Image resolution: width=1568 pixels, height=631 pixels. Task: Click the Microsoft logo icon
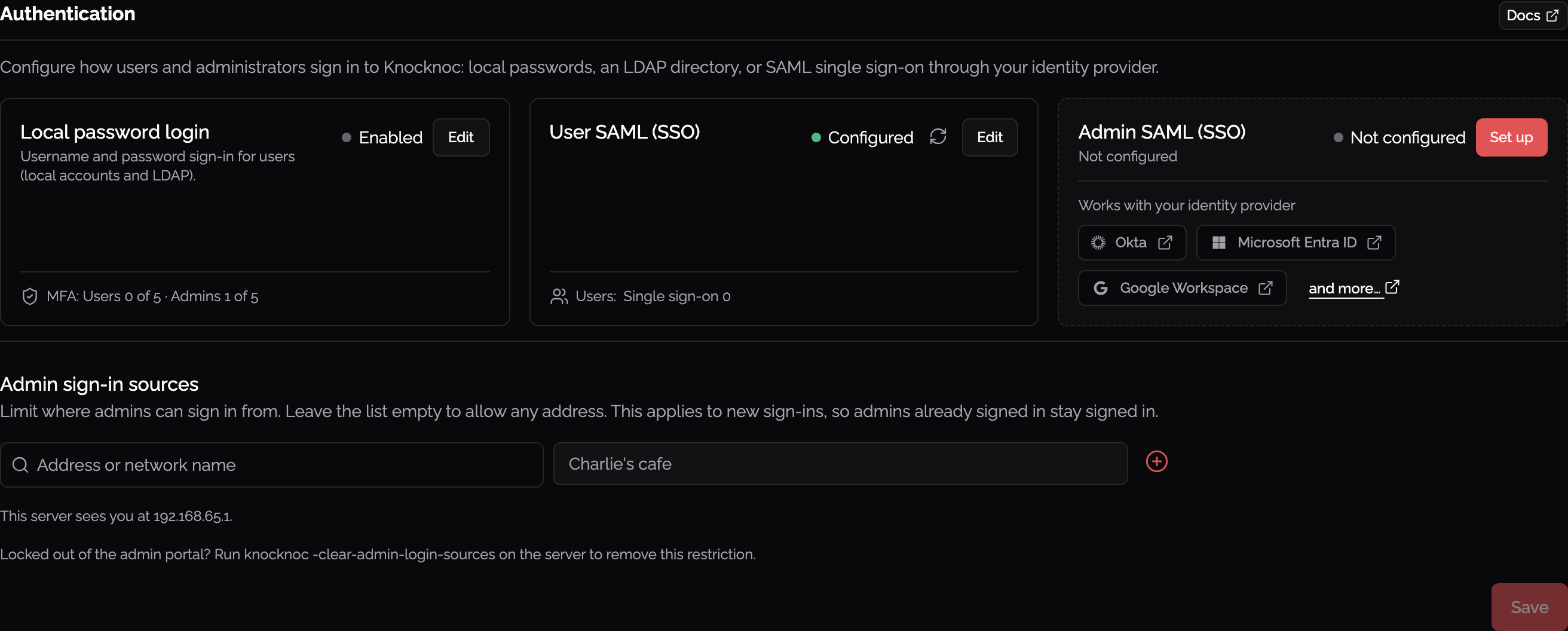1218,243
